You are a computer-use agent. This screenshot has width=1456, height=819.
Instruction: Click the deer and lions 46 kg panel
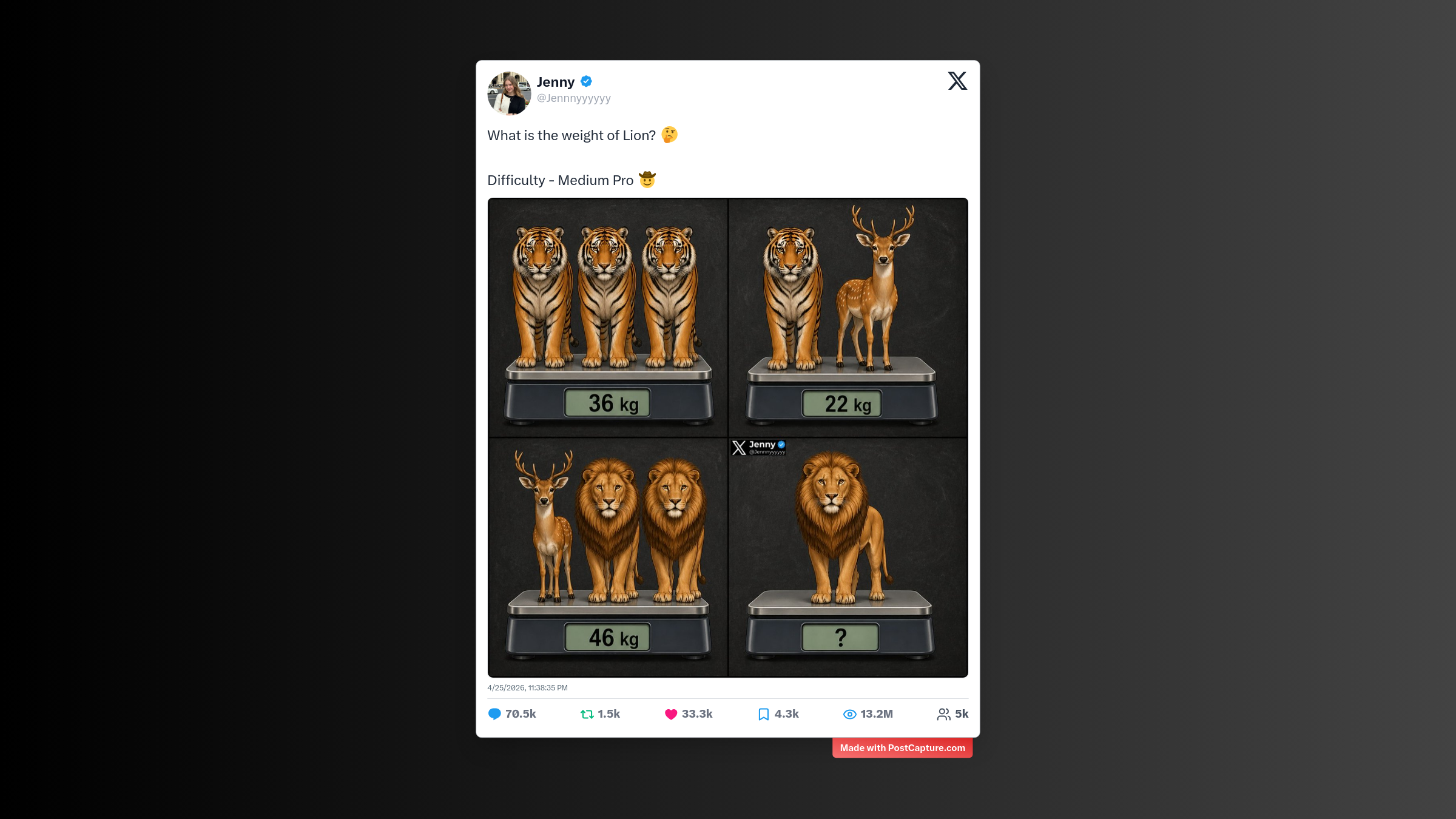pos(608,557)
